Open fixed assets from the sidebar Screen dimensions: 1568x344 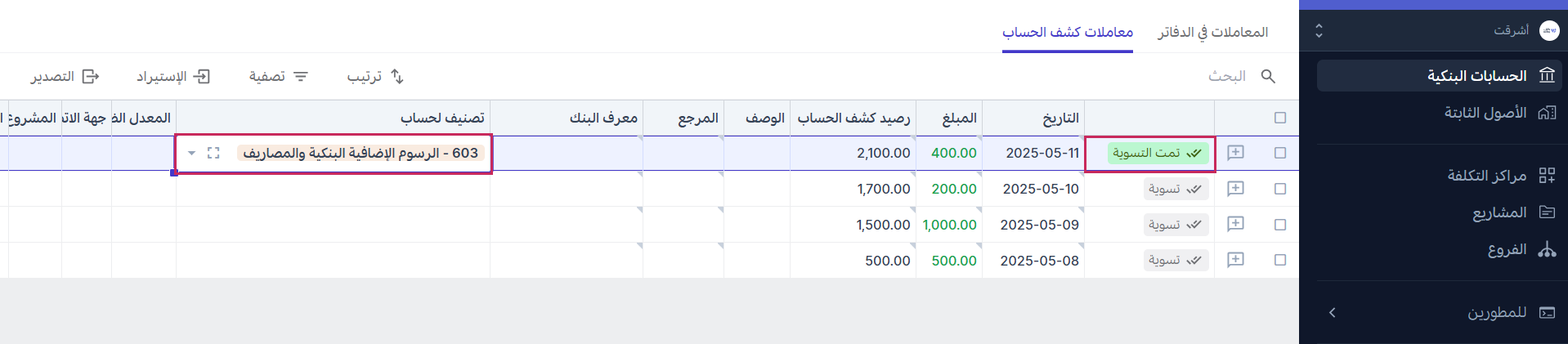tap(1485, 113)
